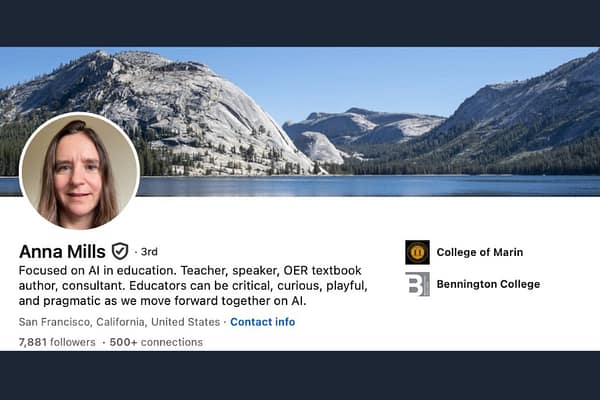Click the 3rd degree connection label

(x=148, y=252)
